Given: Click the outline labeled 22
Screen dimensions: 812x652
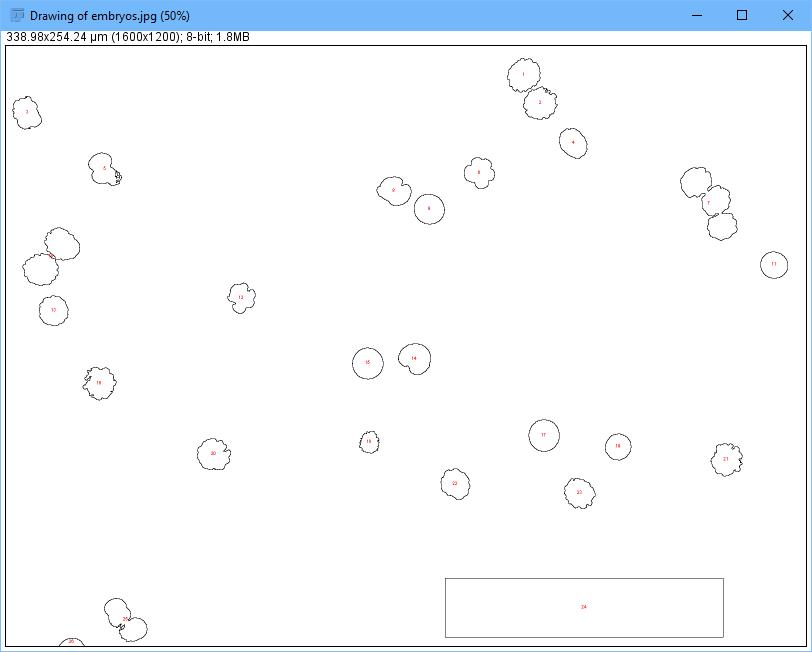Looking at the screenshot, I should (x=455, y=484).
